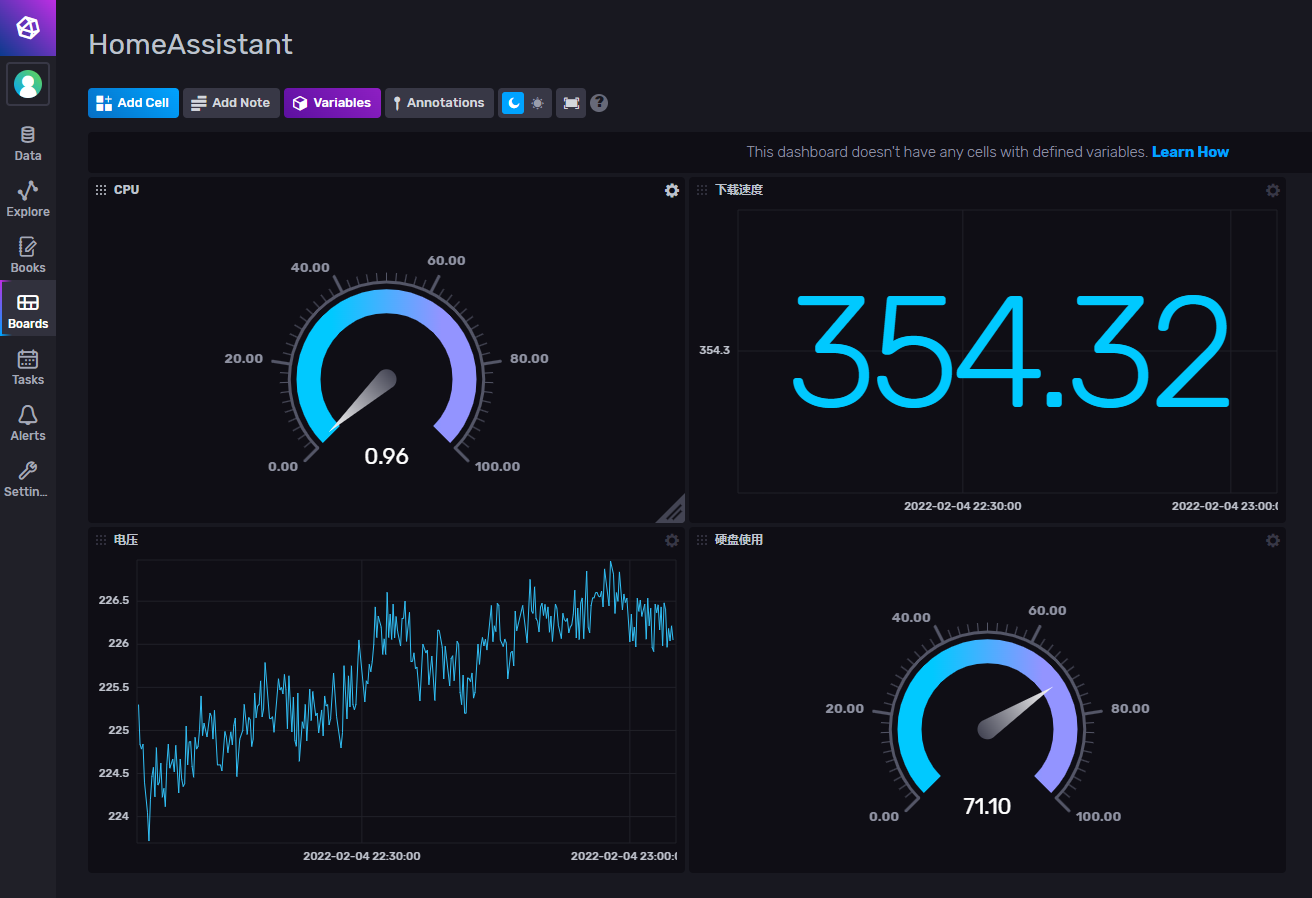Open Books in the sidebar

pos(28,256)
